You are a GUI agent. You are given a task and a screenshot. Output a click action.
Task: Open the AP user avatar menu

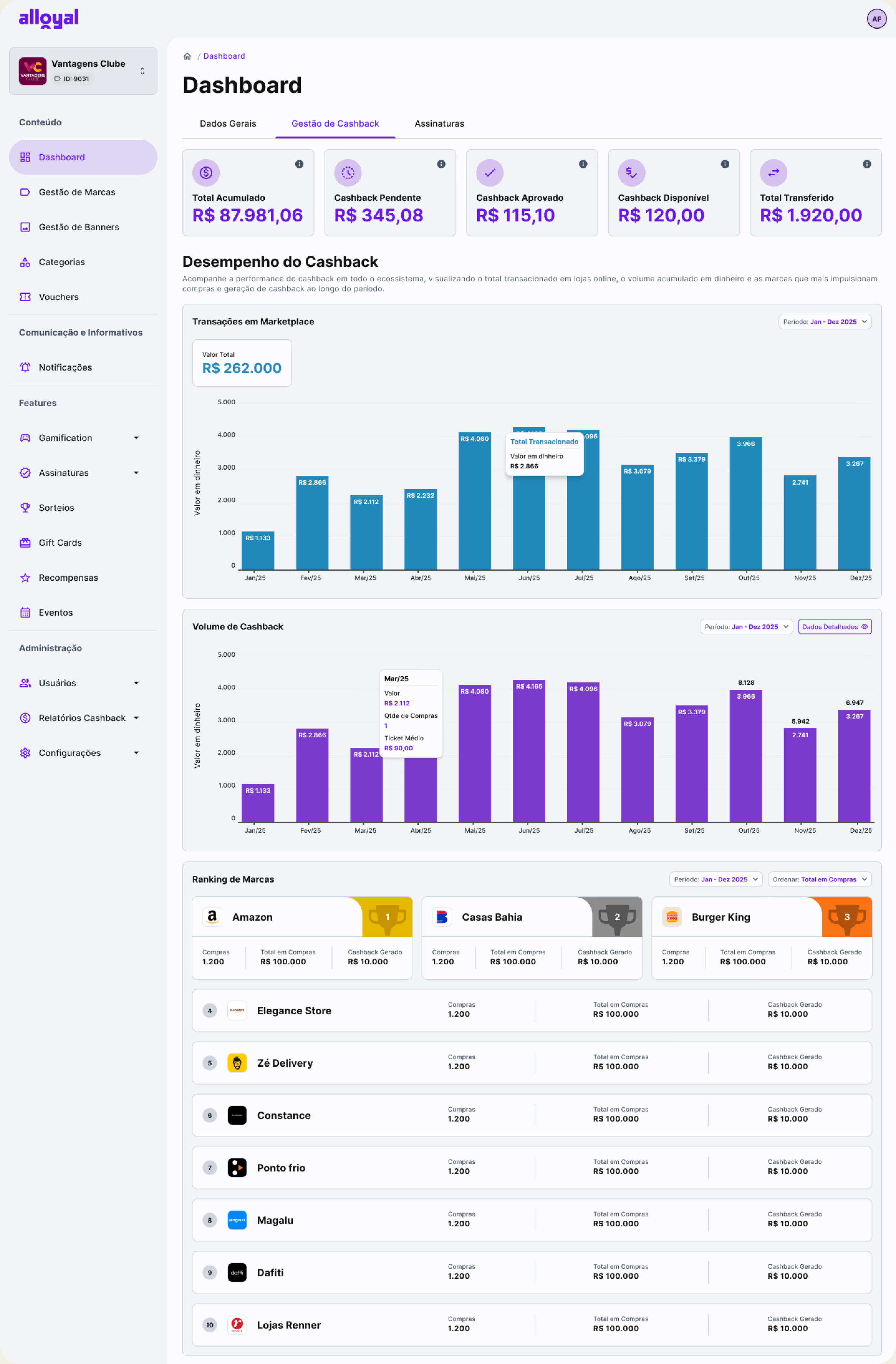pyautogui.click(x=876, y=19)
